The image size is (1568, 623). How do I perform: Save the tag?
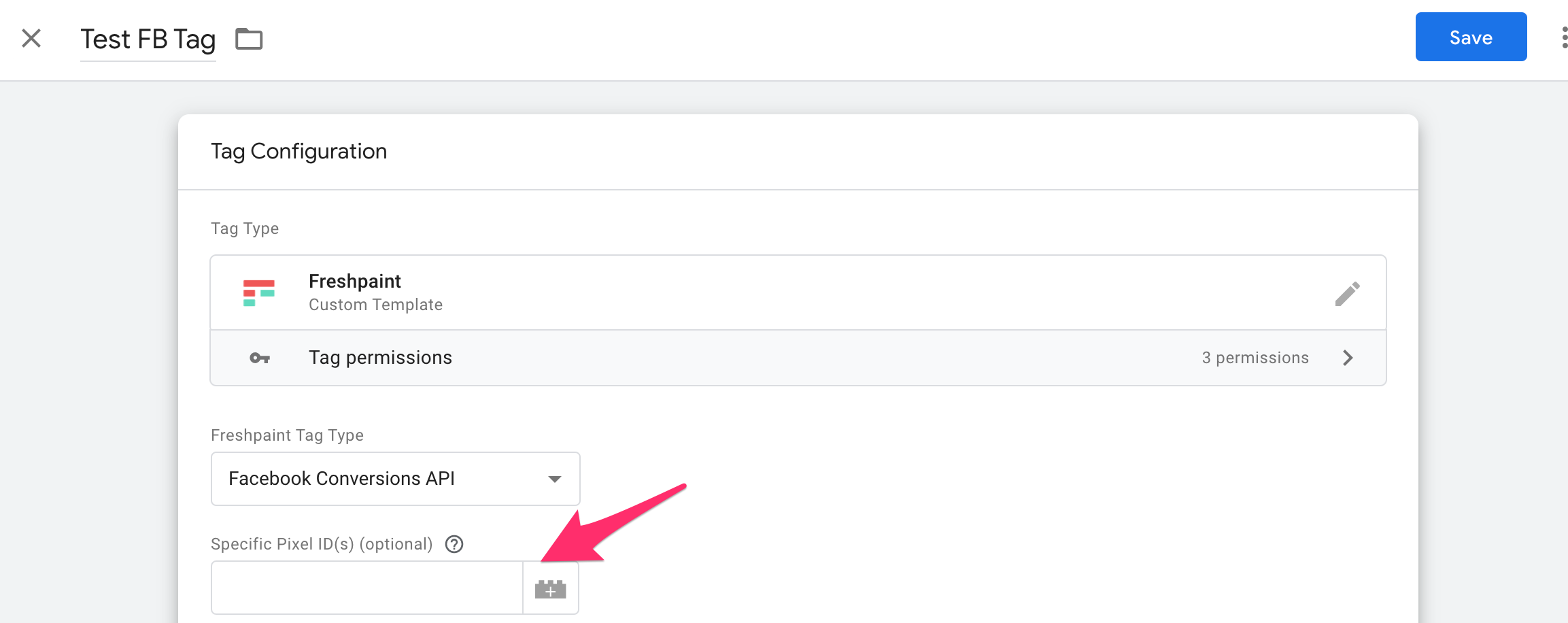click(x=1471, y=37)
